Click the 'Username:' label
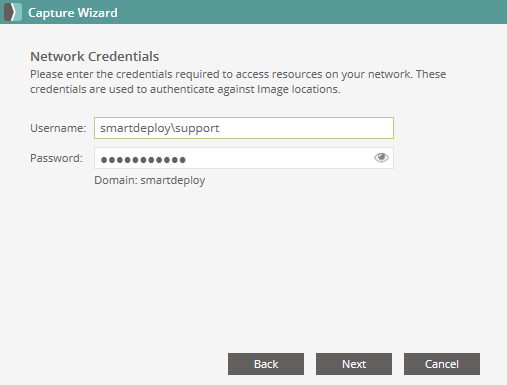The height and width of the screenshot is (385, 507). click(x=58, y=128)
